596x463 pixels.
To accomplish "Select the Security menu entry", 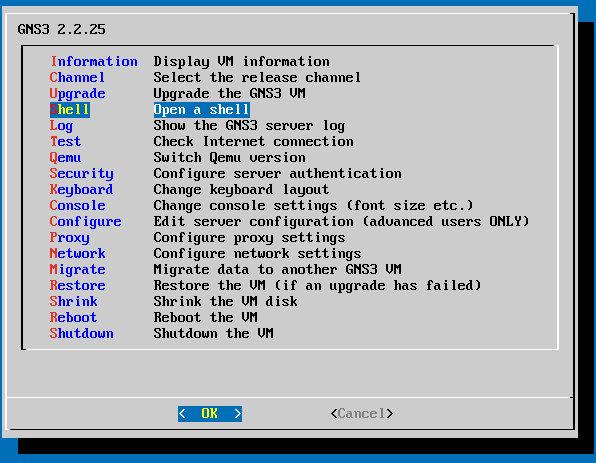I will 82,174.
